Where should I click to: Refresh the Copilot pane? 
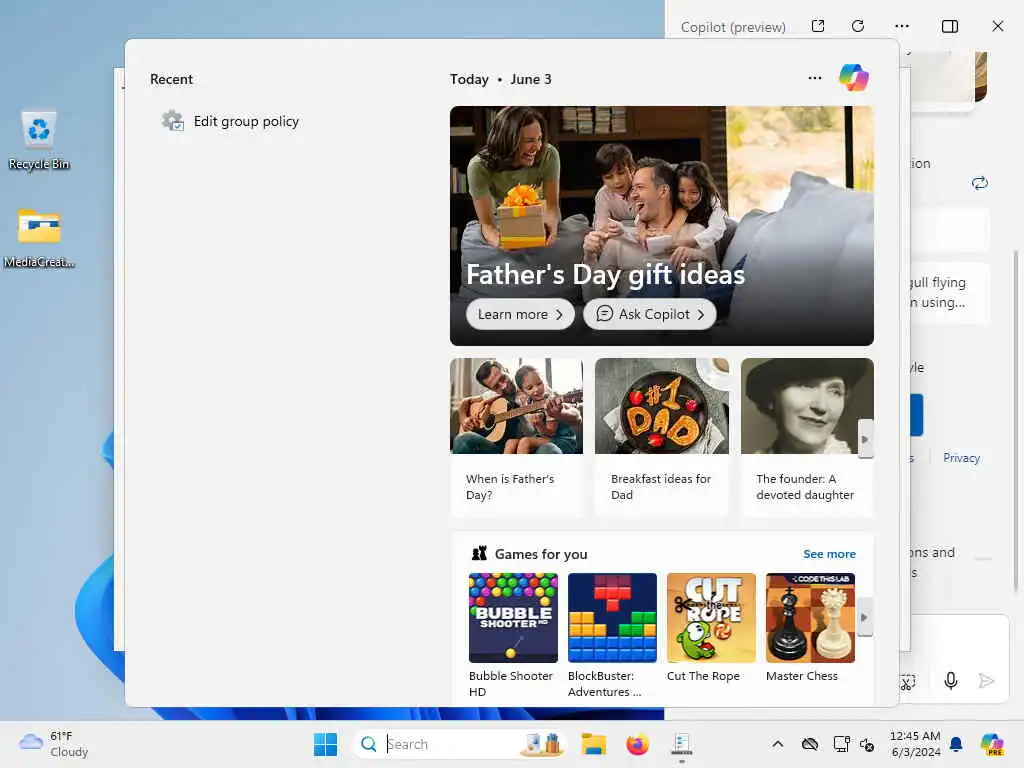[858, 26]
